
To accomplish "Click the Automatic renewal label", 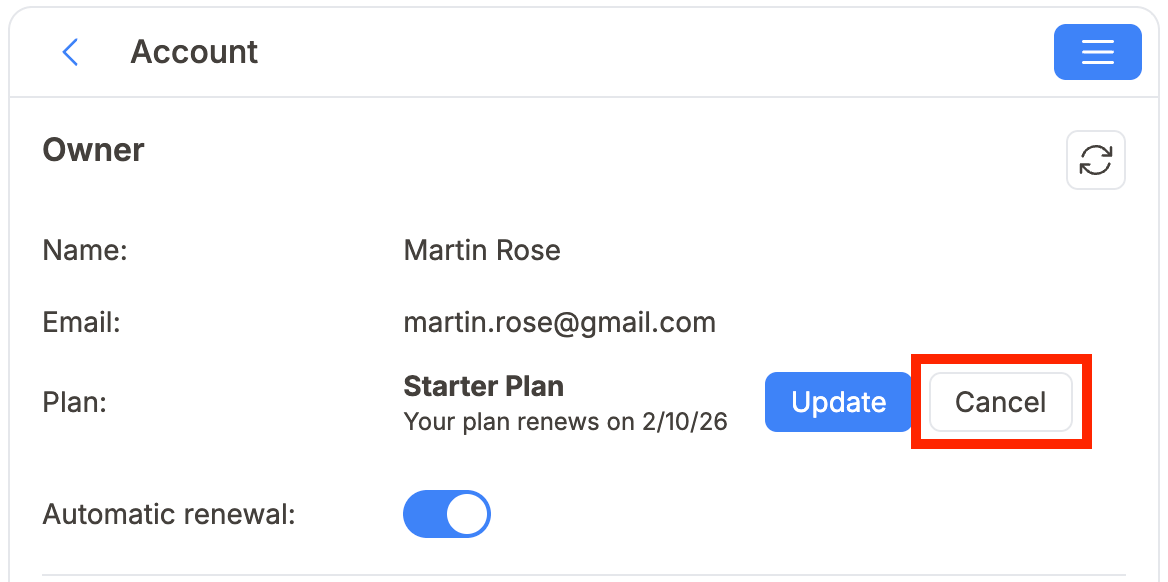I will click(169, 514).
